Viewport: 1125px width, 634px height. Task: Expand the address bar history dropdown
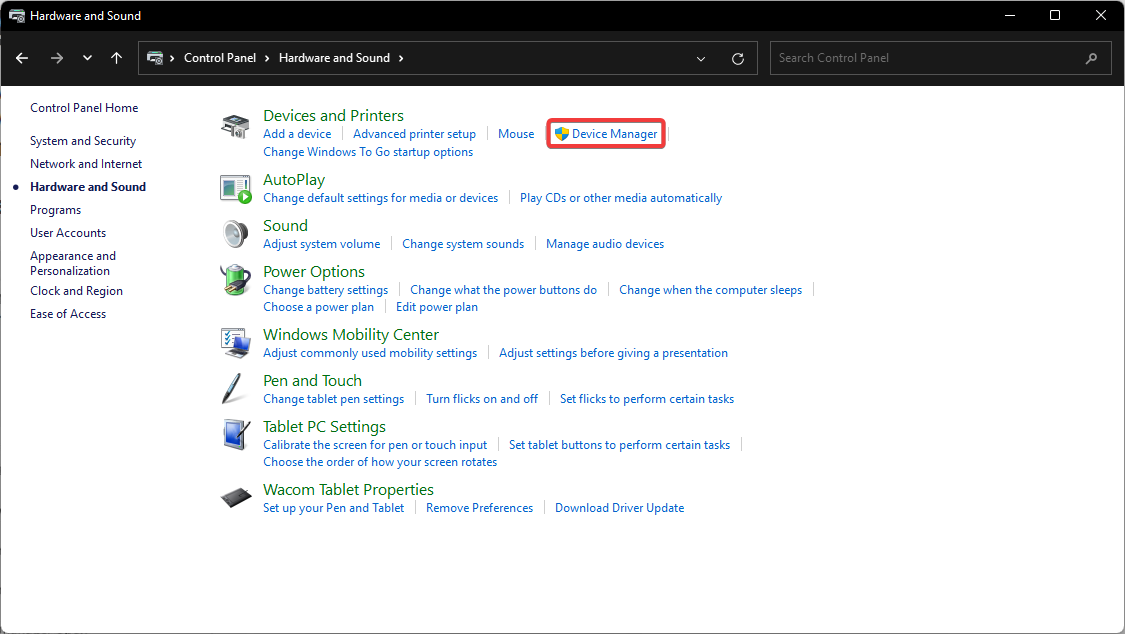(x=701, y=59)
